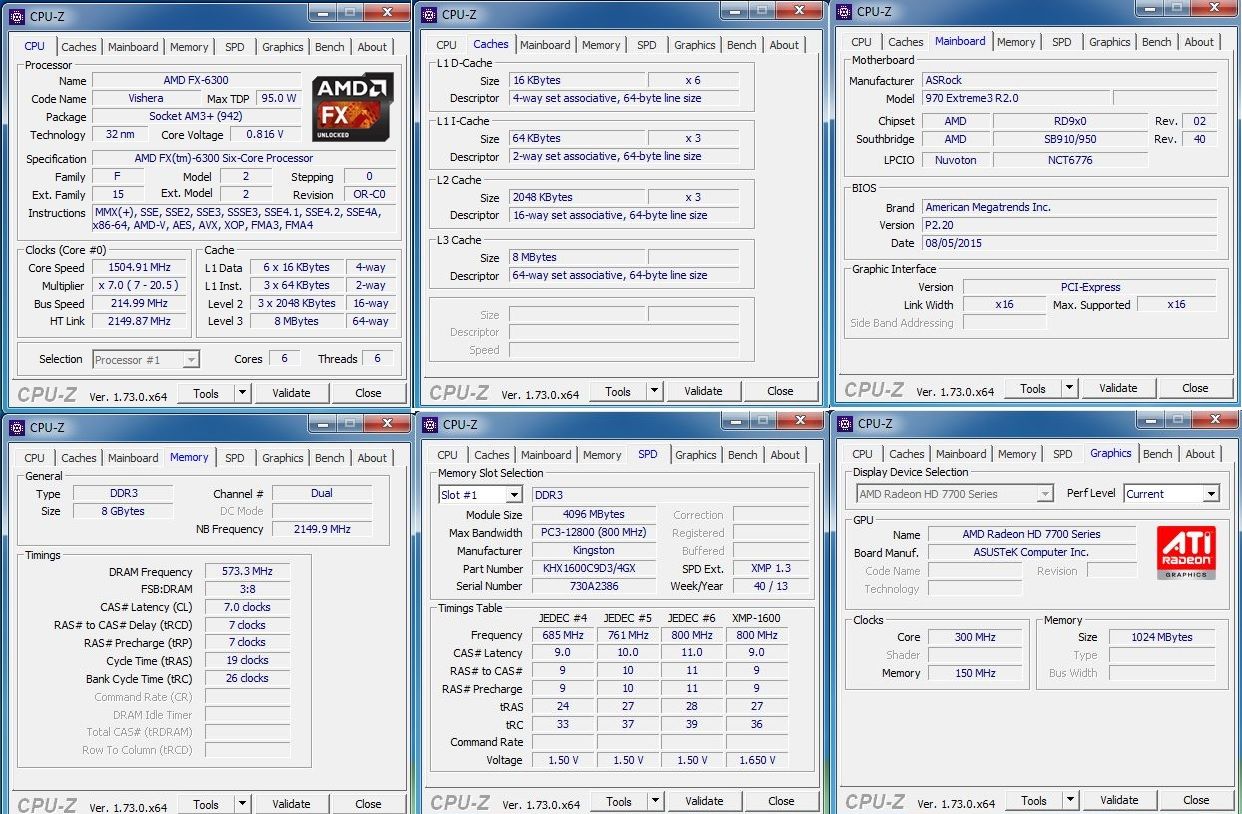Click the BIOS Date value 08/05/2015

1069,243
